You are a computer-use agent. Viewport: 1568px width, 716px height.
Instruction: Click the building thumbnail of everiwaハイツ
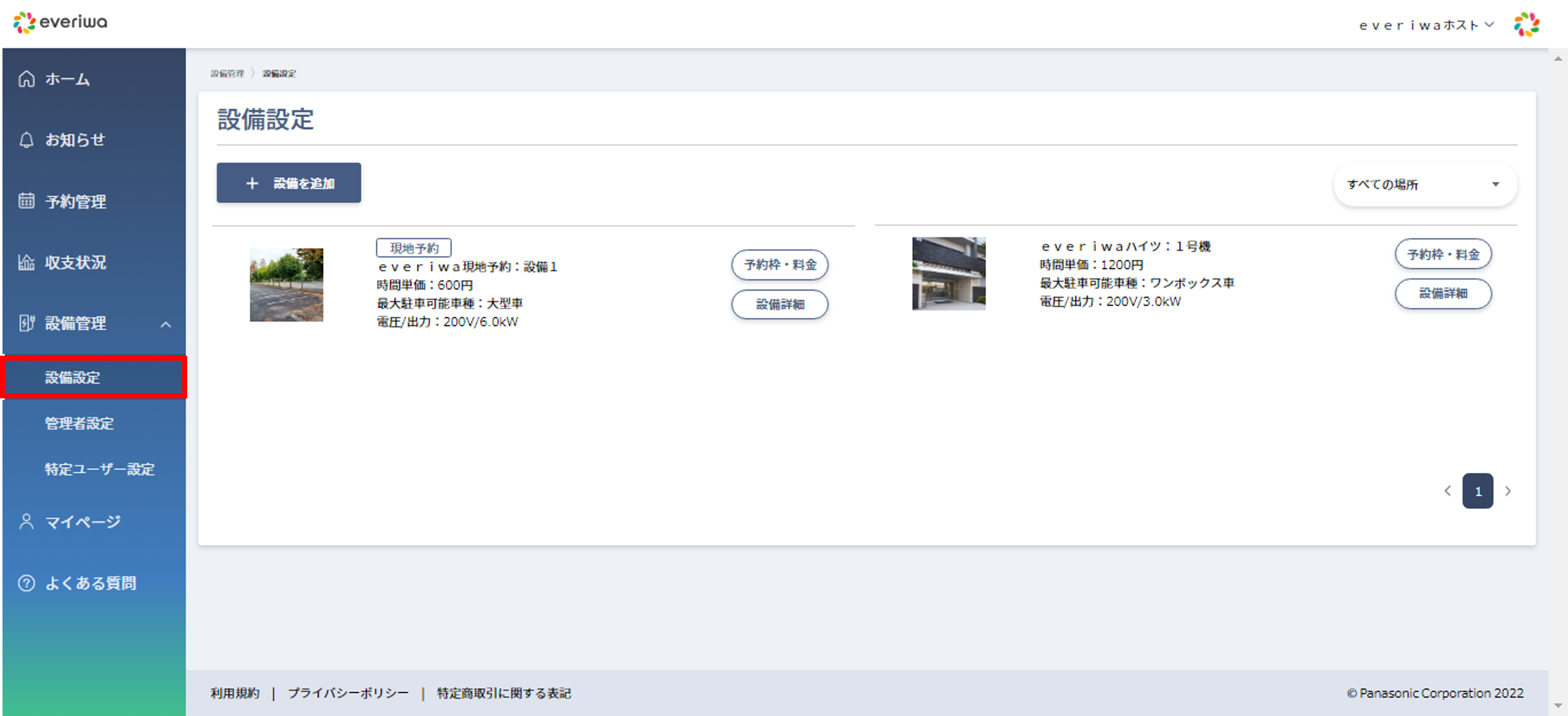tap(948, 273)
